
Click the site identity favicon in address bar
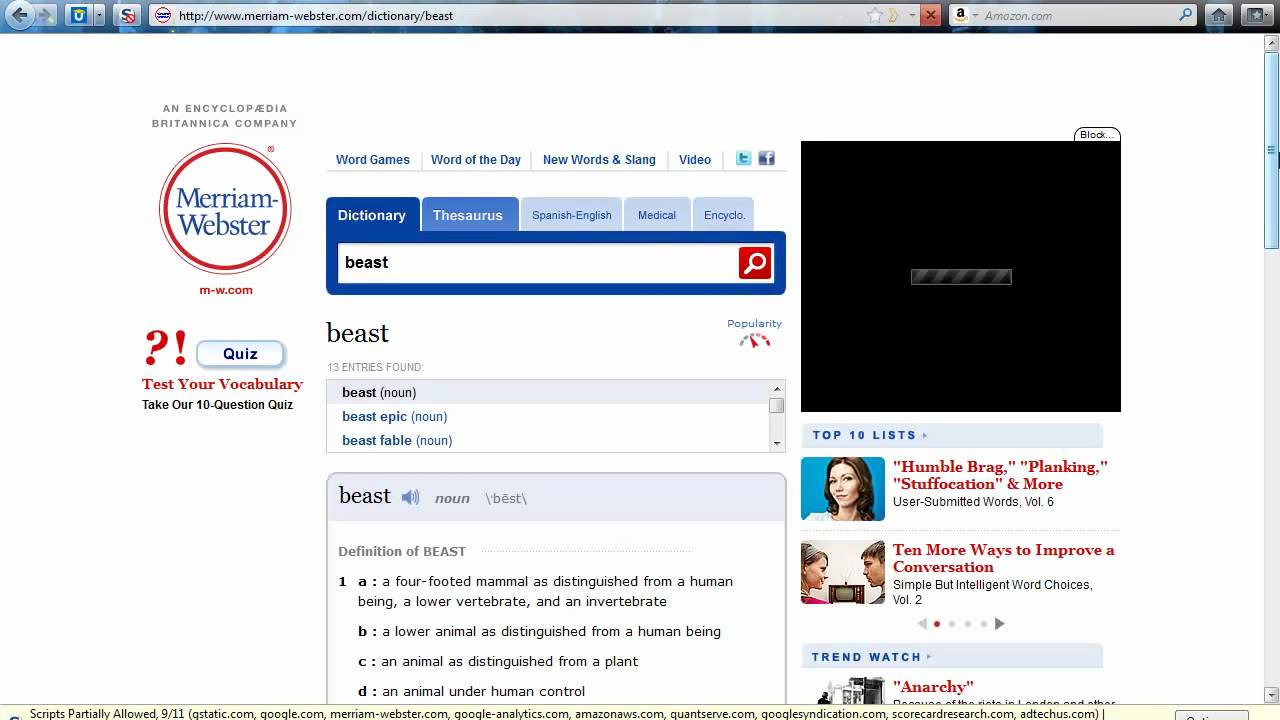coord(163,15)
